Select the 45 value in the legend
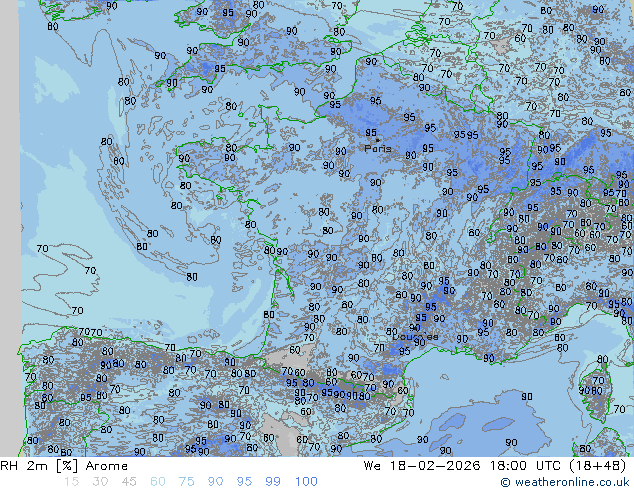This screenshot has width=634, height=490. point(129,482)
